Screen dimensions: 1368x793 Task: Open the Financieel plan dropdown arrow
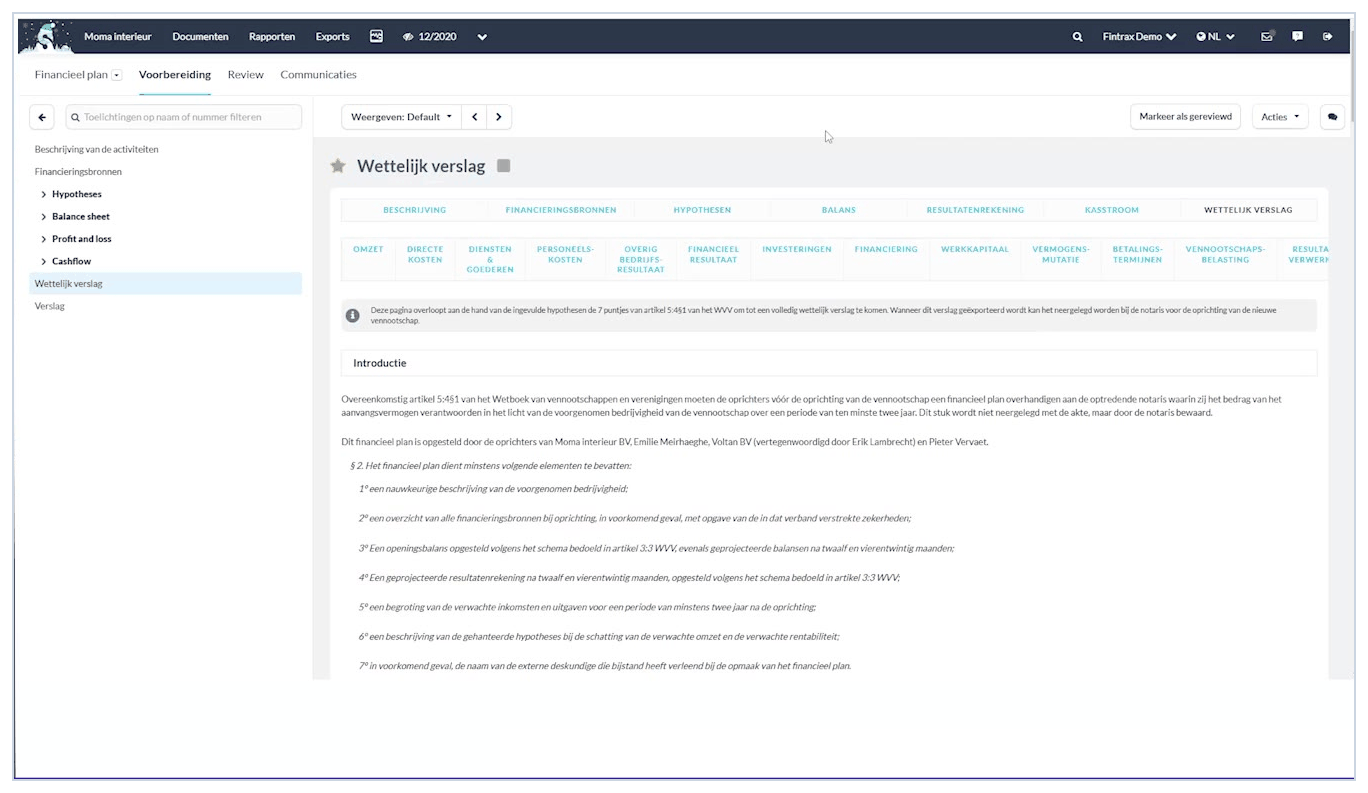[x=116, y=75]
